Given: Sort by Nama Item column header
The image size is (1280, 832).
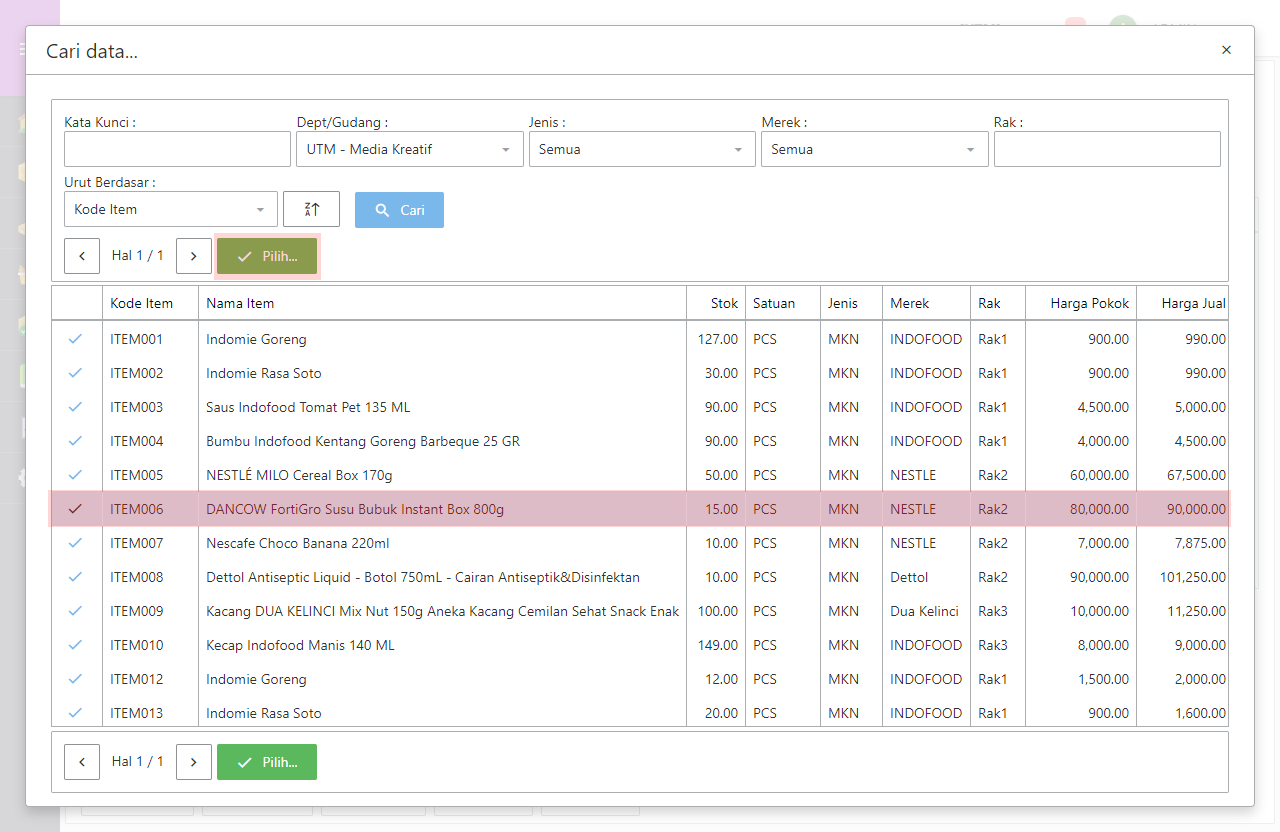Looking at the screenshot, I should (x=240, y=303).
